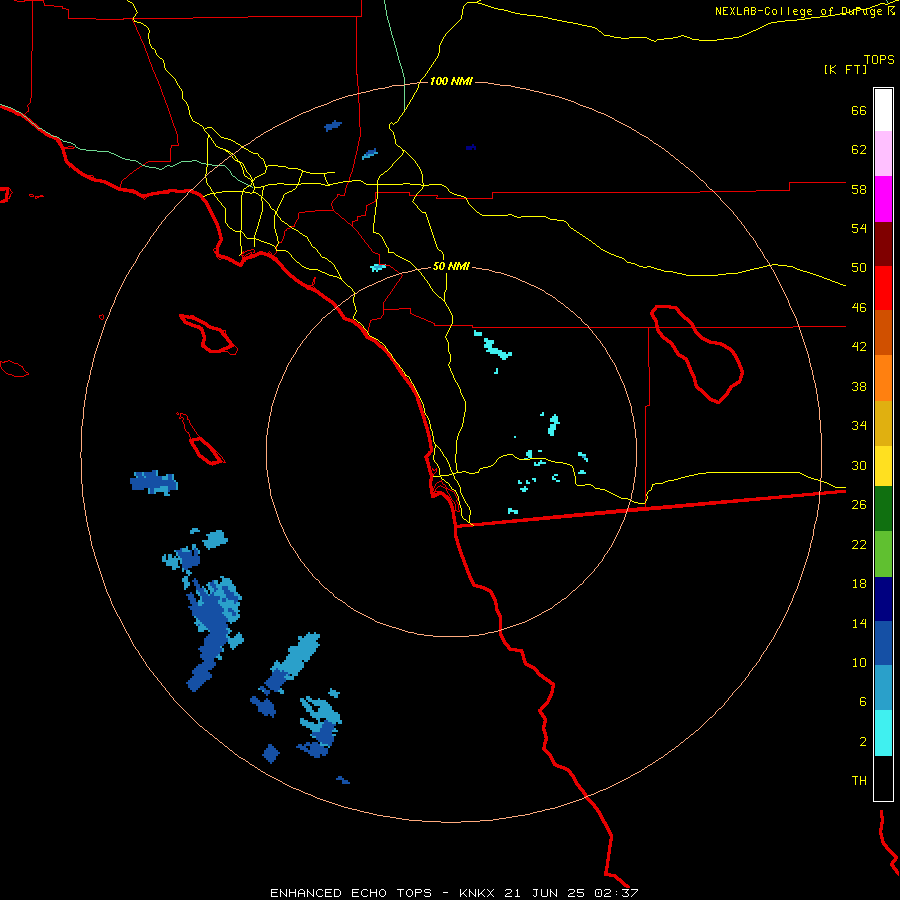The image size is (900, 900).
Task: Select the navy 14-18 kft swatch
Action: pos(883,599)
